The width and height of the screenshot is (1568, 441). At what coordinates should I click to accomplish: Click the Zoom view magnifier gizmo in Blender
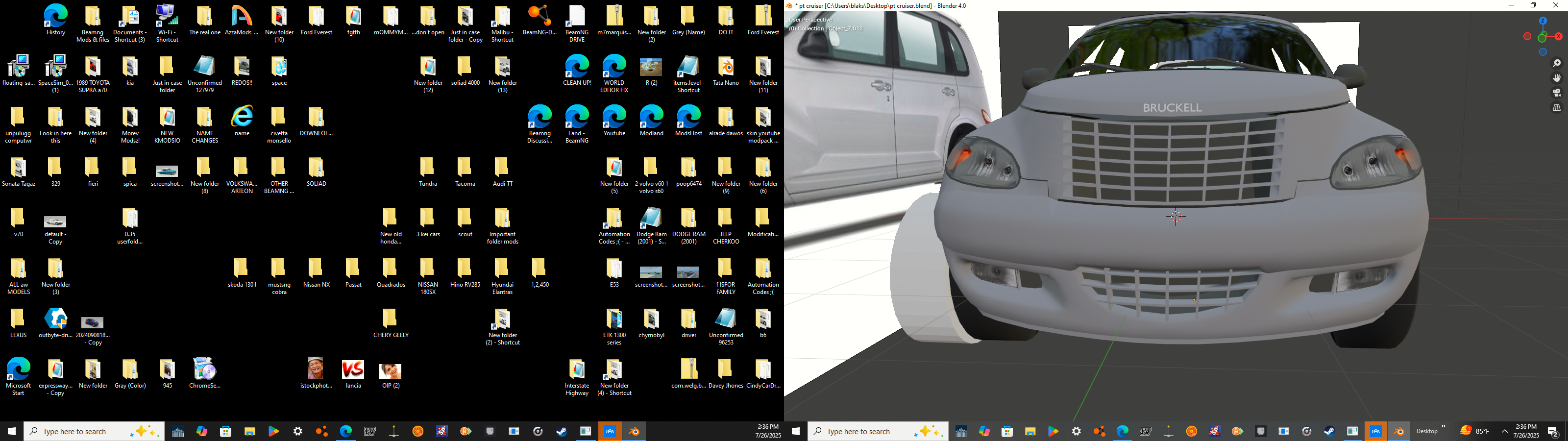click(1556, 64)
